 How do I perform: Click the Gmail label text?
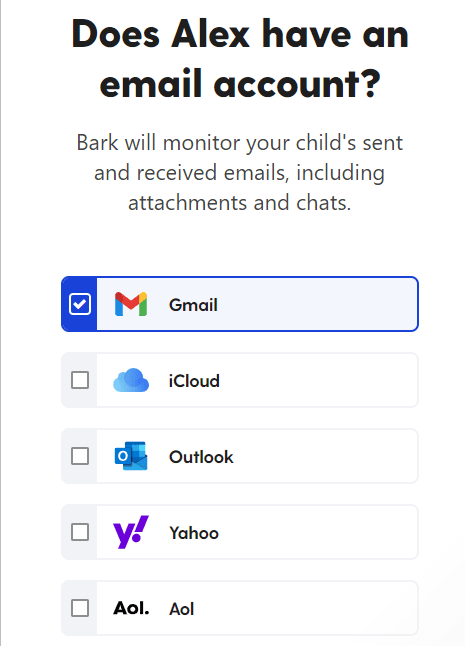pos(193,305)
